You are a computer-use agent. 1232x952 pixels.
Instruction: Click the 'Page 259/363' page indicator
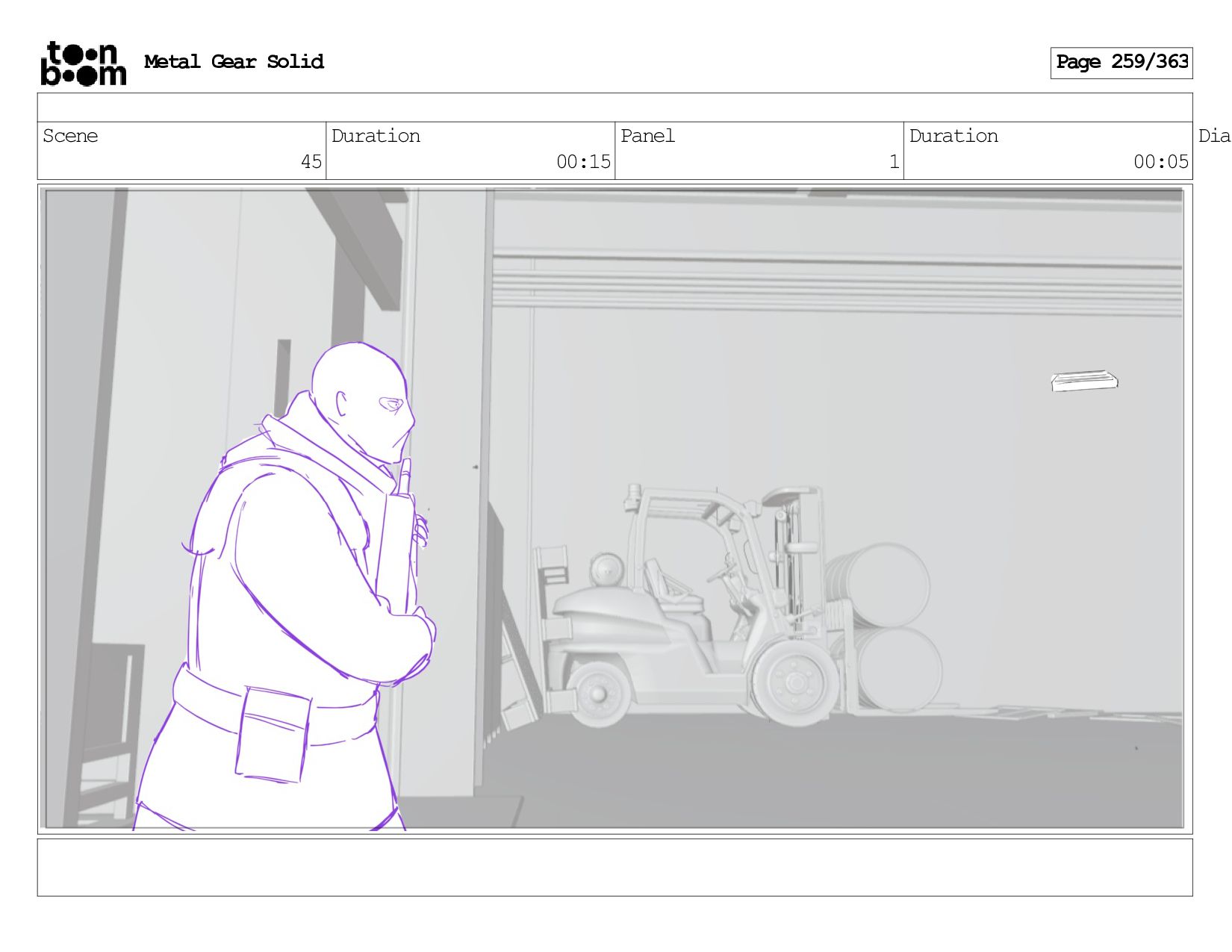(x=1121, y=63)
